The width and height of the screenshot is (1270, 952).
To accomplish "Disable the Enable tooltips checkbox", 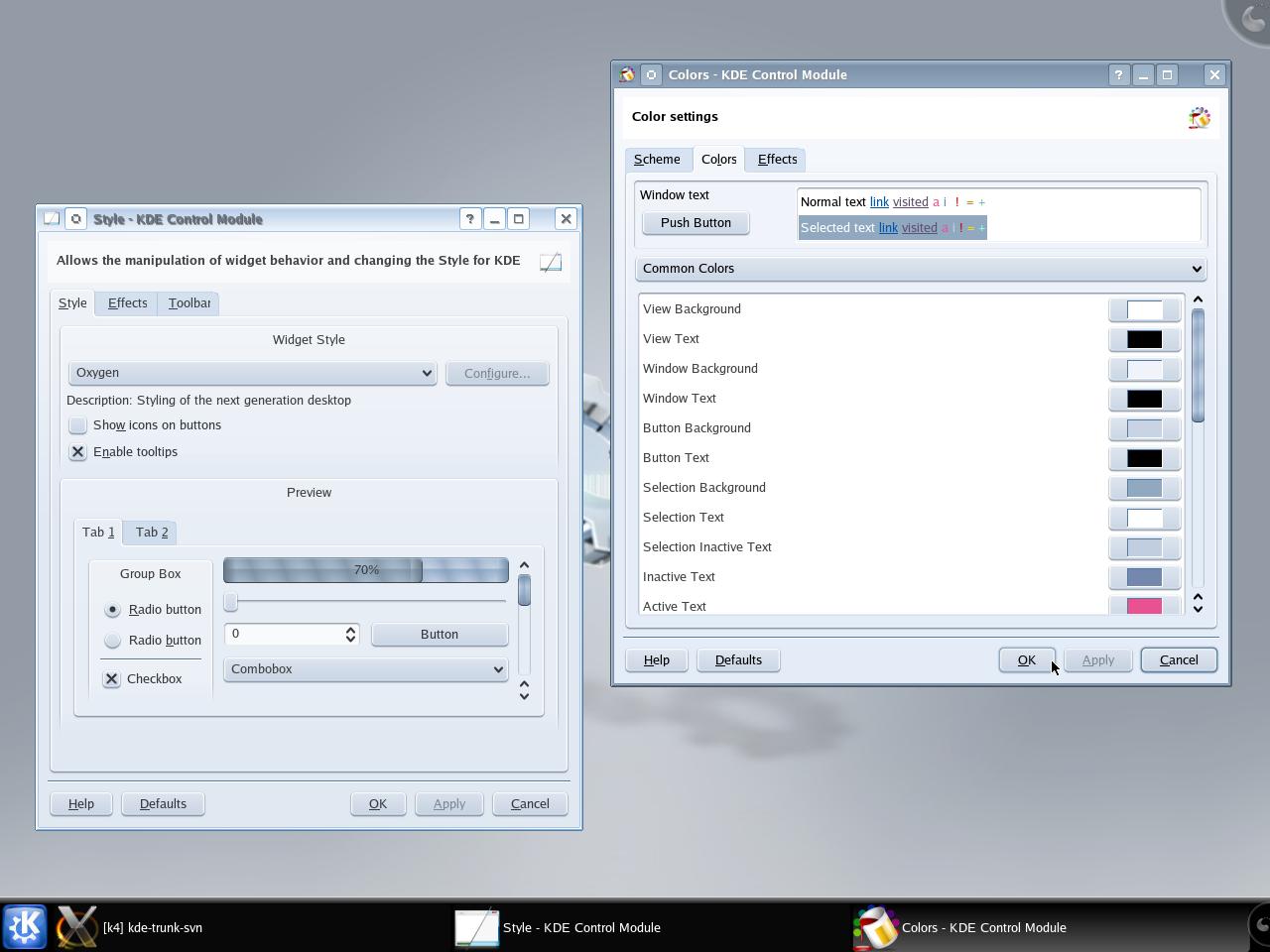I will pyautogui.click(x=77, y=452).
